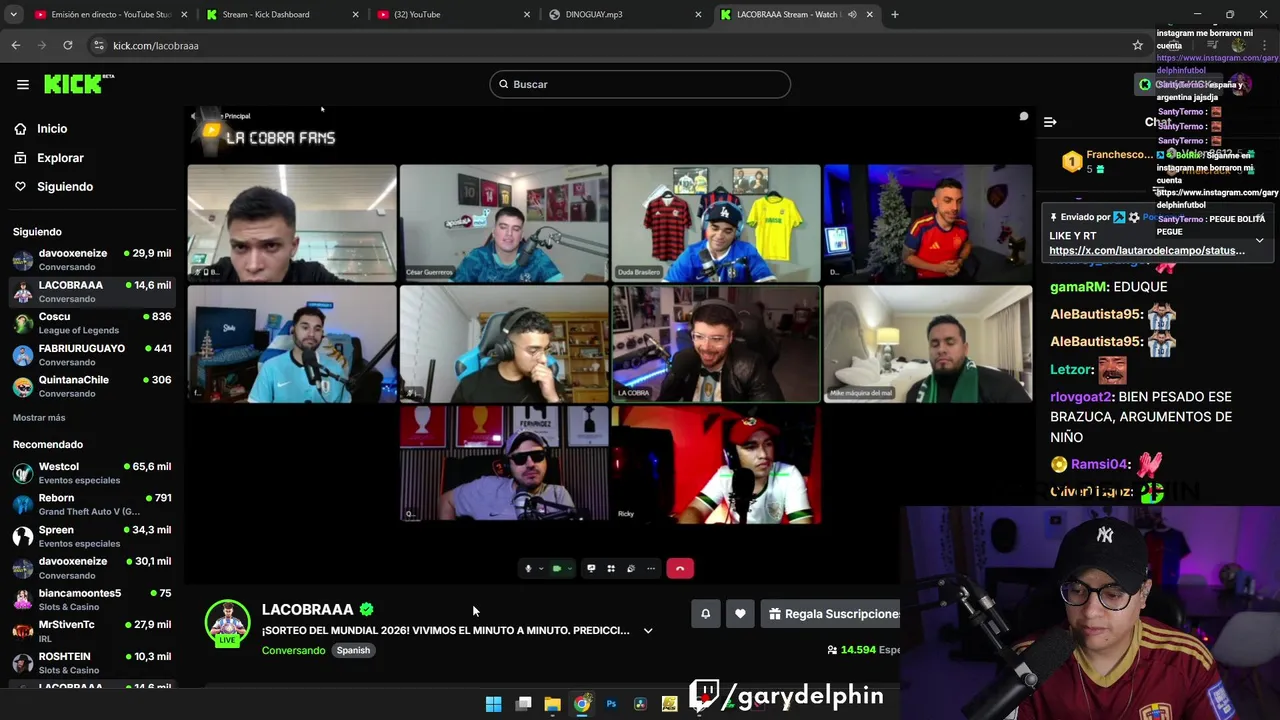The image size is (1280, 720).
Task: Open FABRIURUGUAYO channel in sidebar
Action: coord(92,355)
